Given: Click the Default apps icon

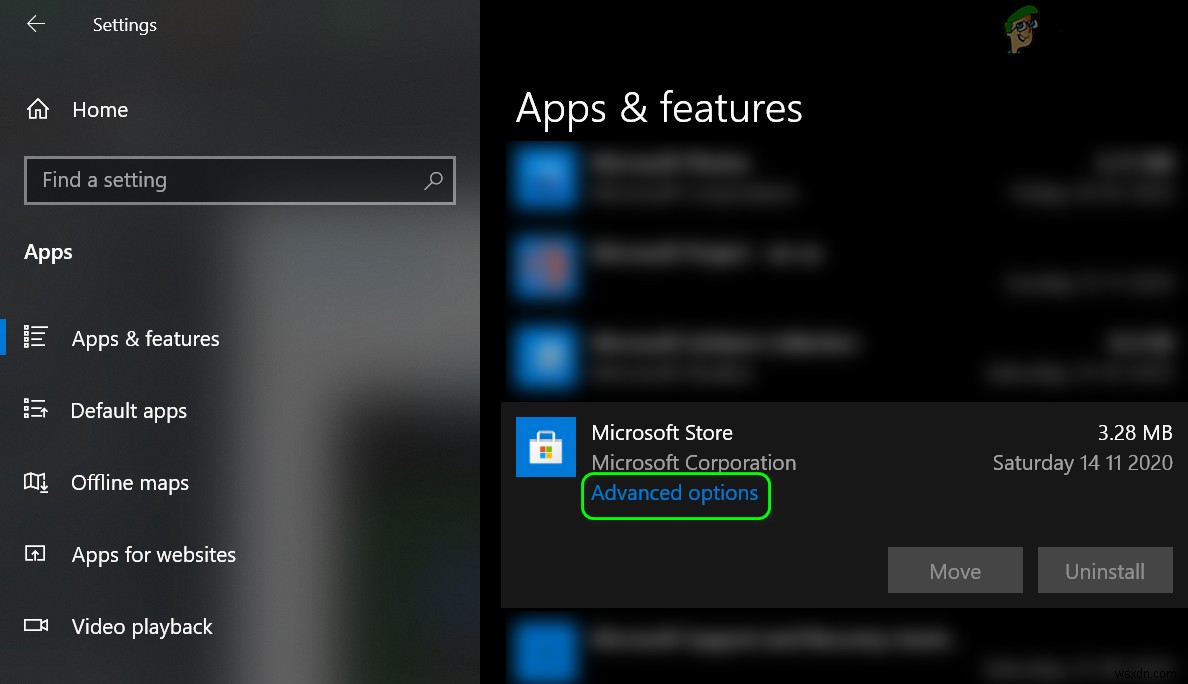Looking at the screenshot, I should coord(36,410).
